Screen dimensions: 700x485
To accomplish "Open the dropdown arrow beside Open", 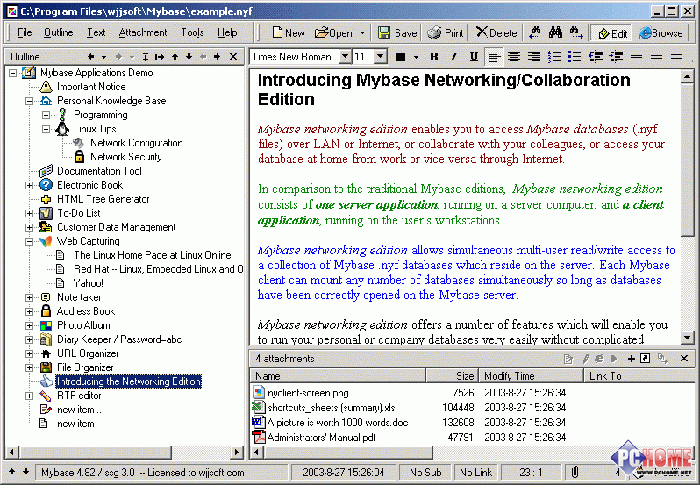I will point(362,33).
